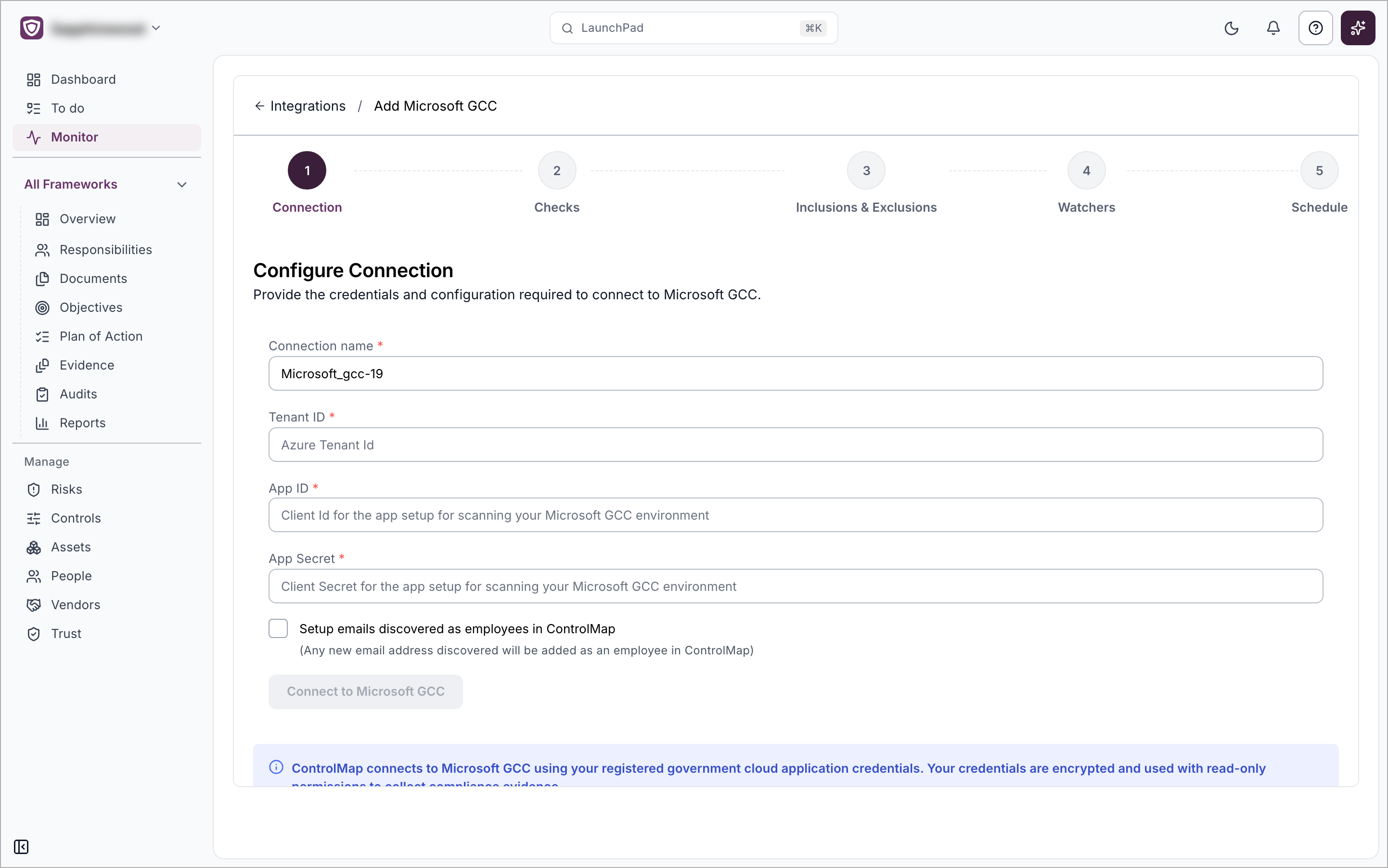Click the Reports bar chart icon
Viewport: 1388px width, 868px height.
click(42, 423)
